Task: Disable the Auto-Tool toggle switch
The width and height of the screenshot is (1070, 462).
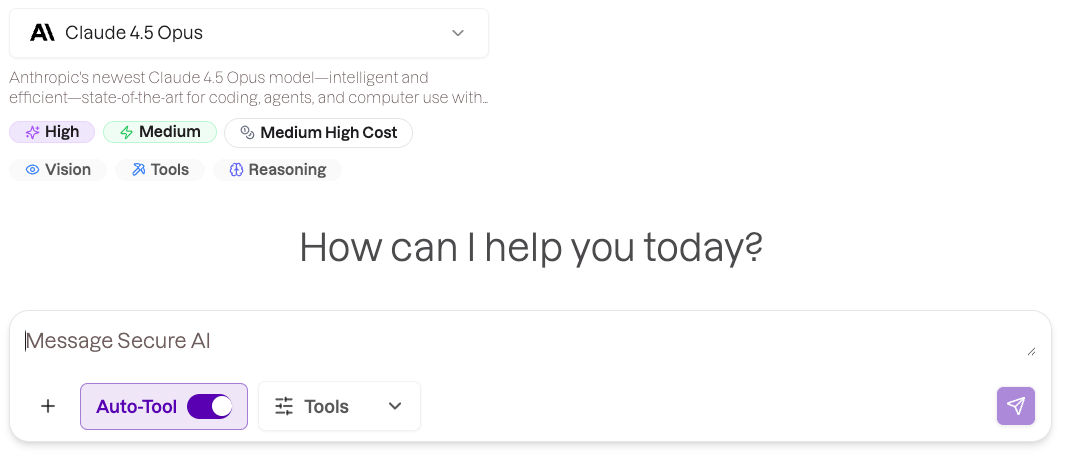Action: [x=210, y=406]
